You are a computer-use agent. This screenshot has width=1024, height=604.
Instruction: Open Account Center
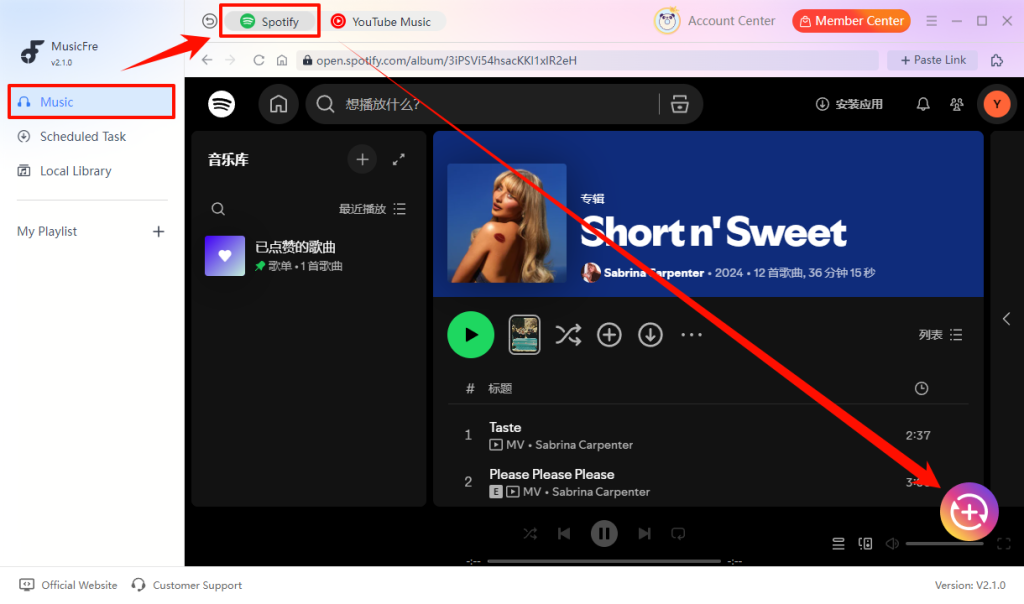[714, 21]
